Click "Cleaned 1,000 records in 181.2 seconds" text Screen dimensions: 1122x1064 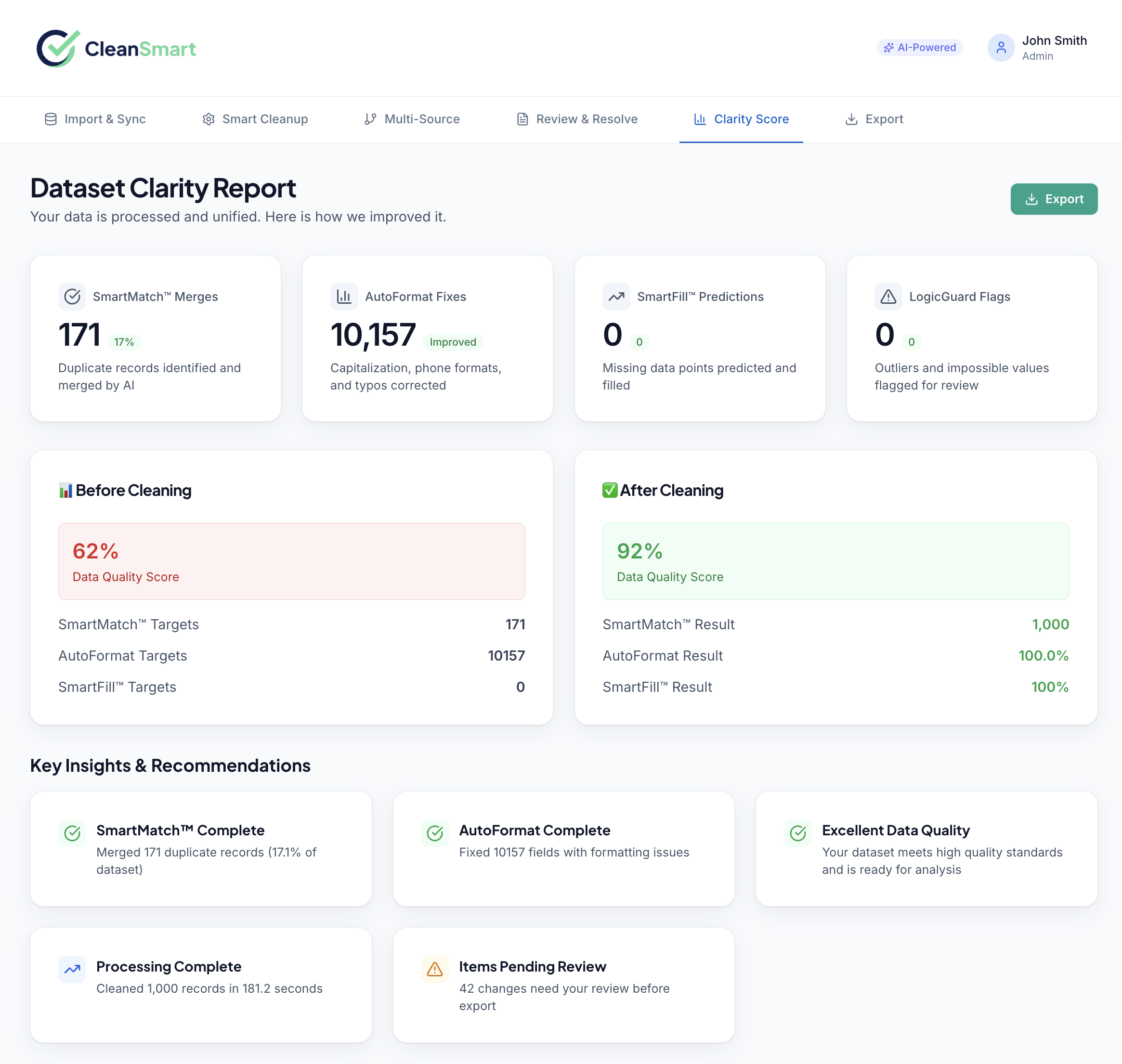pos(209,988)
